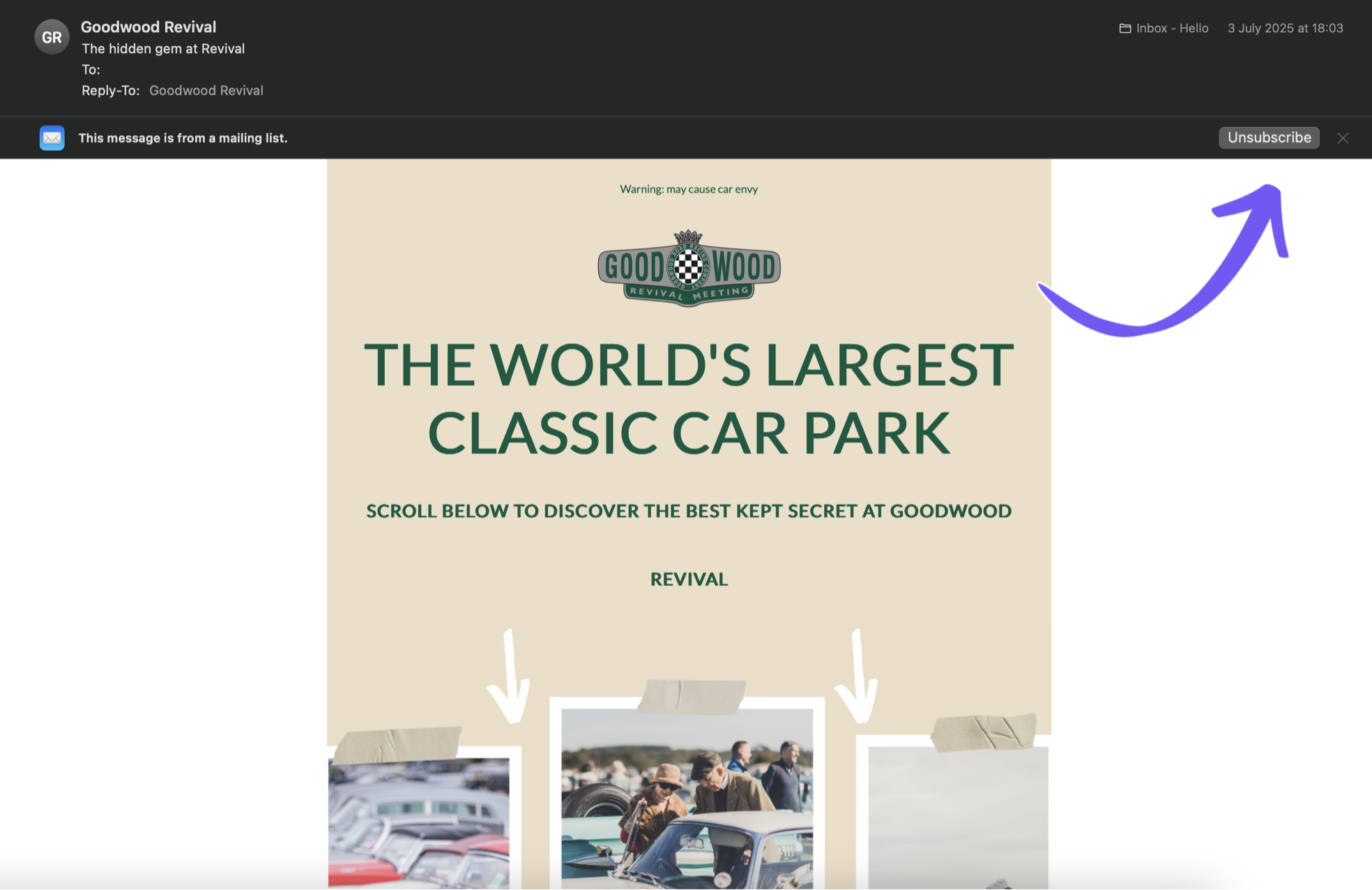Click the subject 'The hidden gem at Revival'
Screen dimensions: 1372x890
[x=163, y=49]
